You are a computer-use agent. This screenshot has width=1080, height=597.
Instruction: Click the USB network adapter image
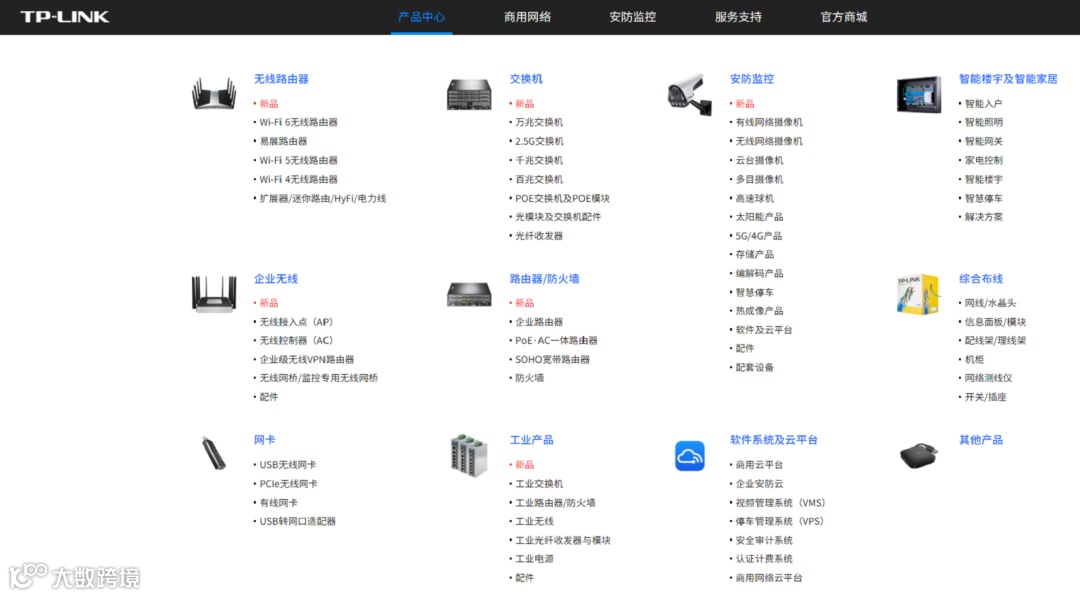coord(214,454)
